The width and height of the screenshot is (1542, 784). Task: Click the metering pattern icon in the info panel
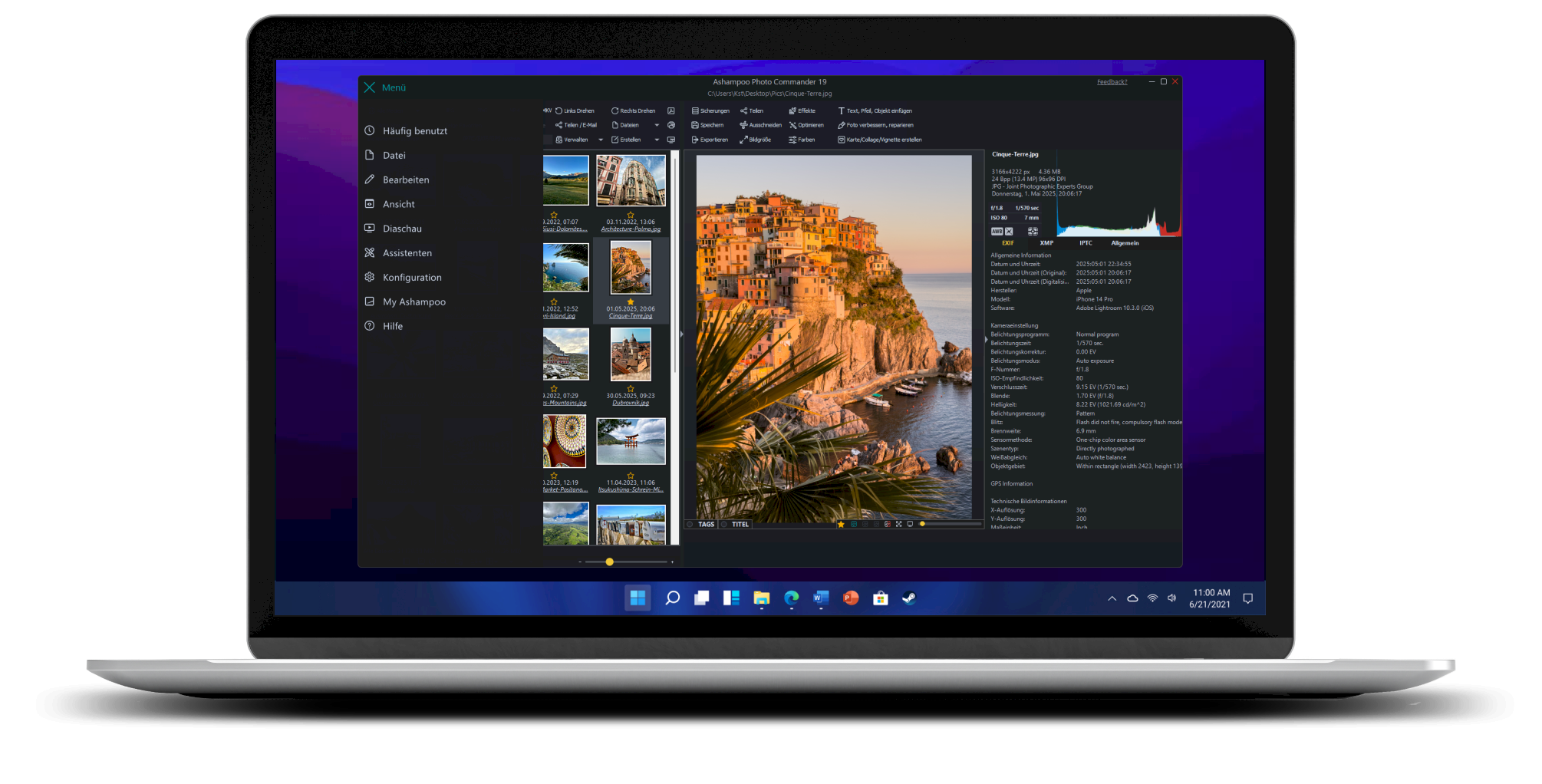tap(1033, 232)
